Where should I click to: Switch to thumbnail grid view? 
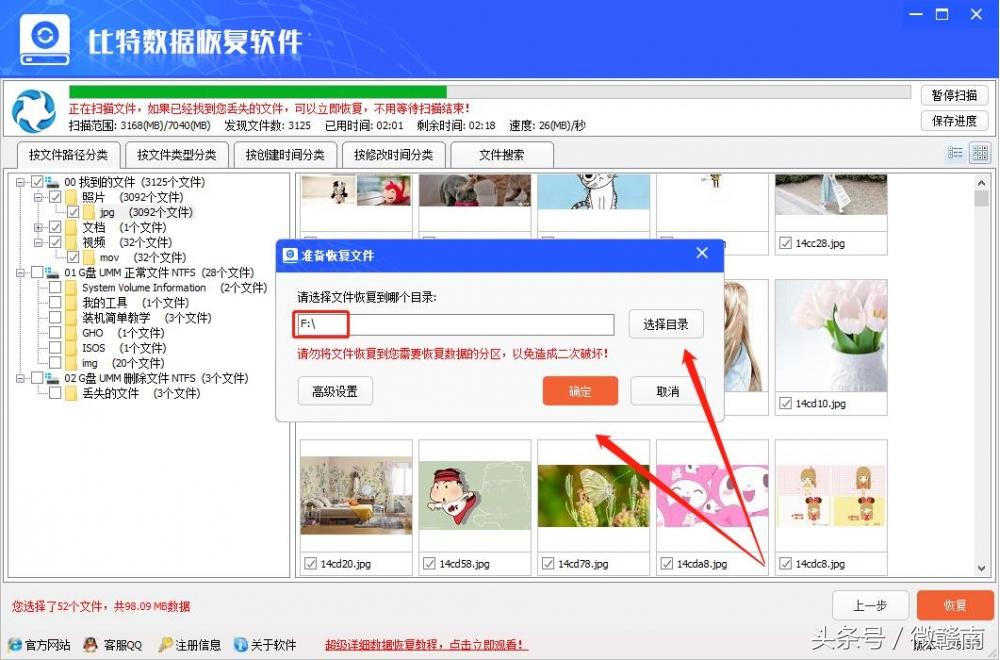click(x=979, y=152)
